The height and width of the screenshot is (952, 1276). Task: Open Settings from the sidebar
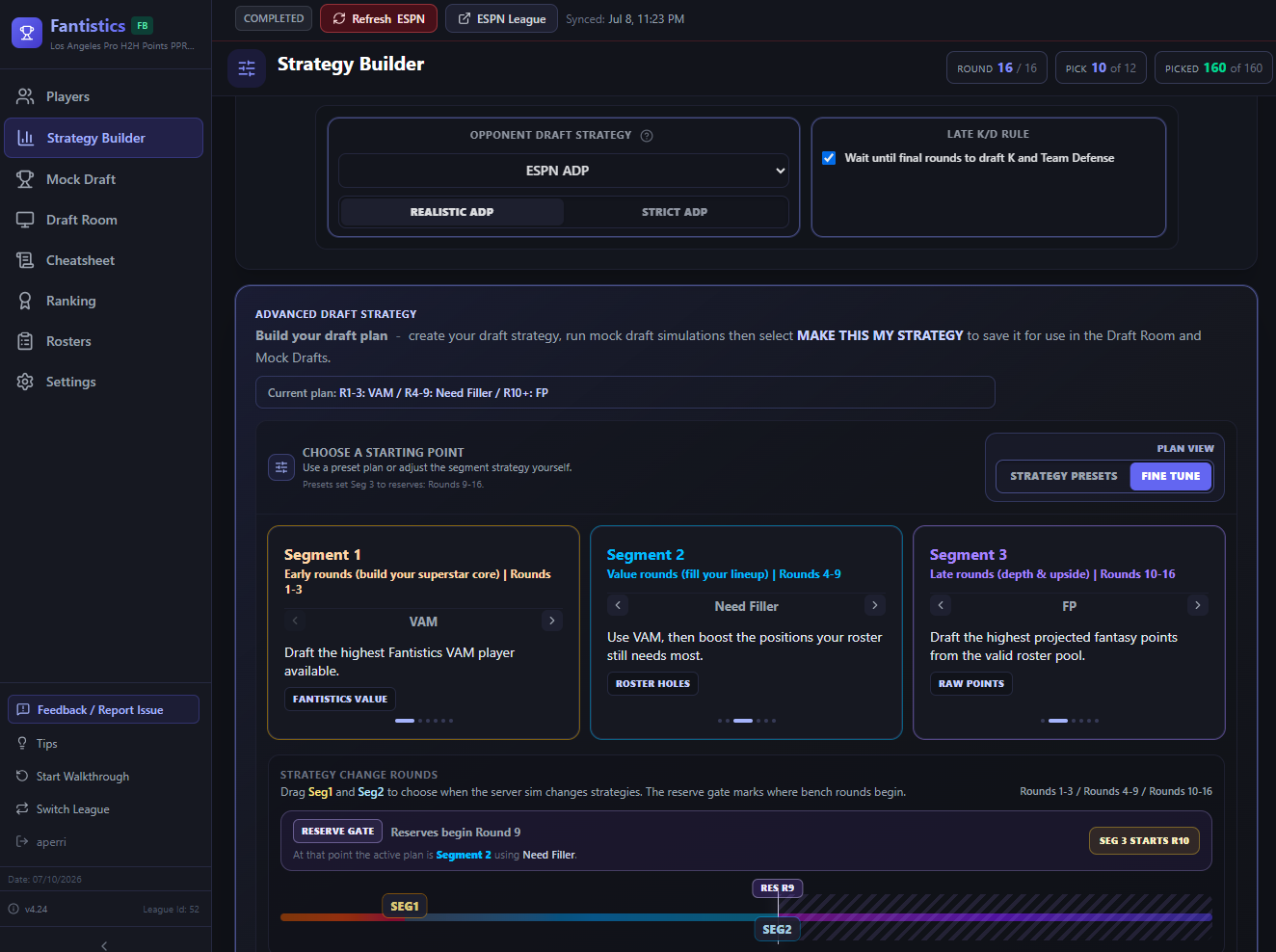click(104, 382)
